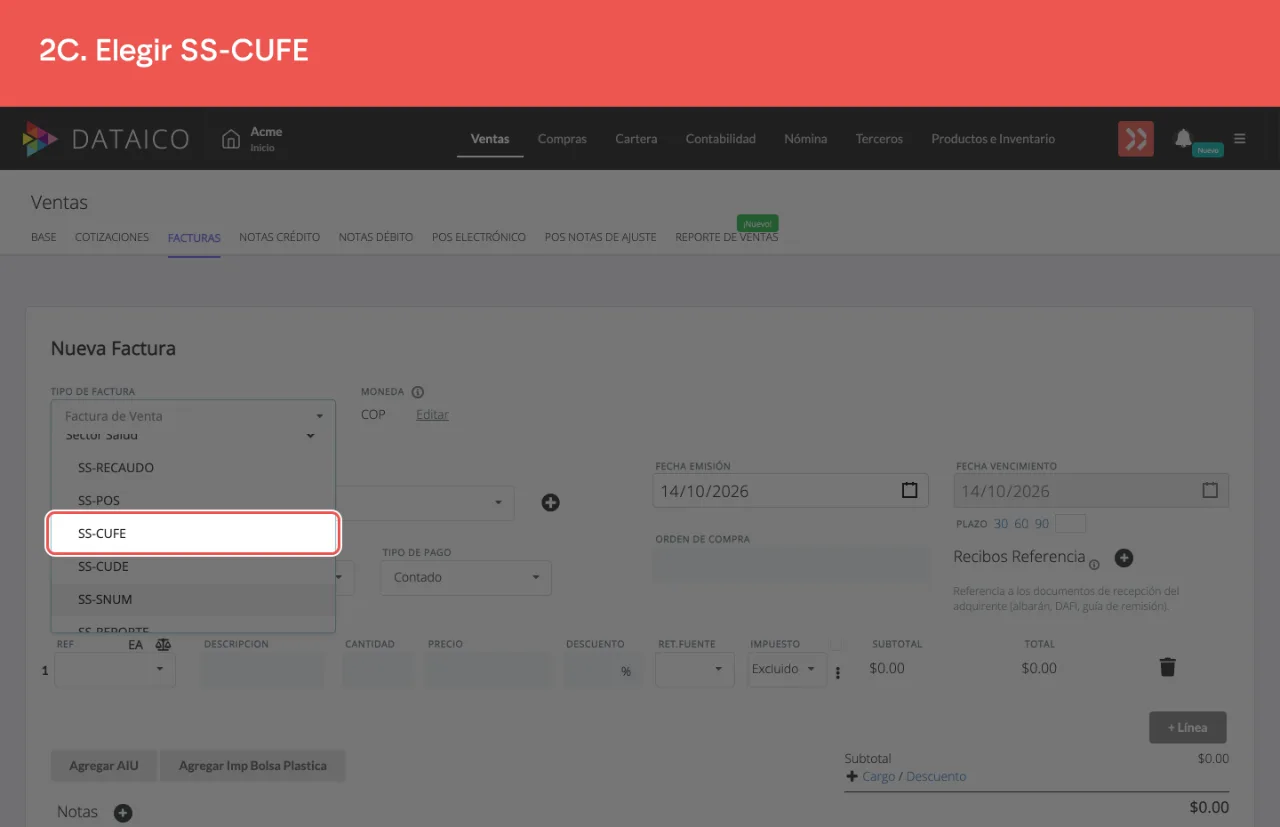The image size is (1280, 827).
Task: Click the red double-arrow icon
Action: [x=1136, y=139]
